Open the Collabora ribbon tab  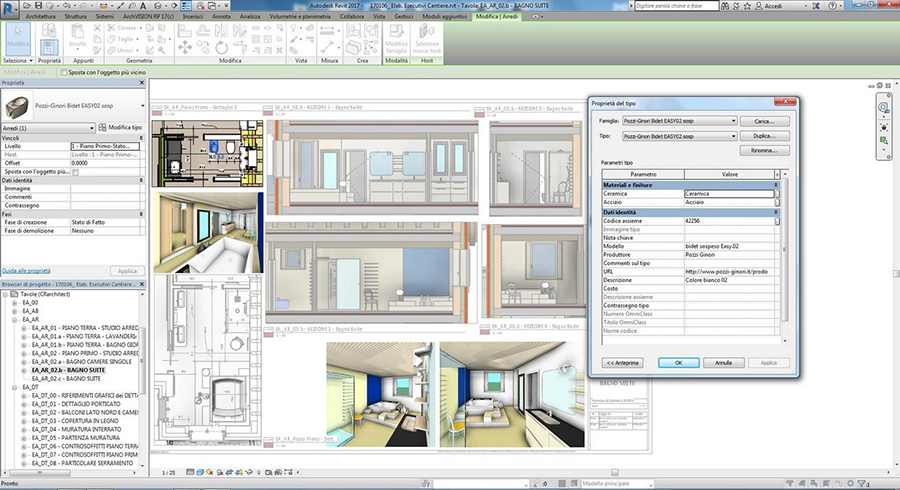pos(351,17)
